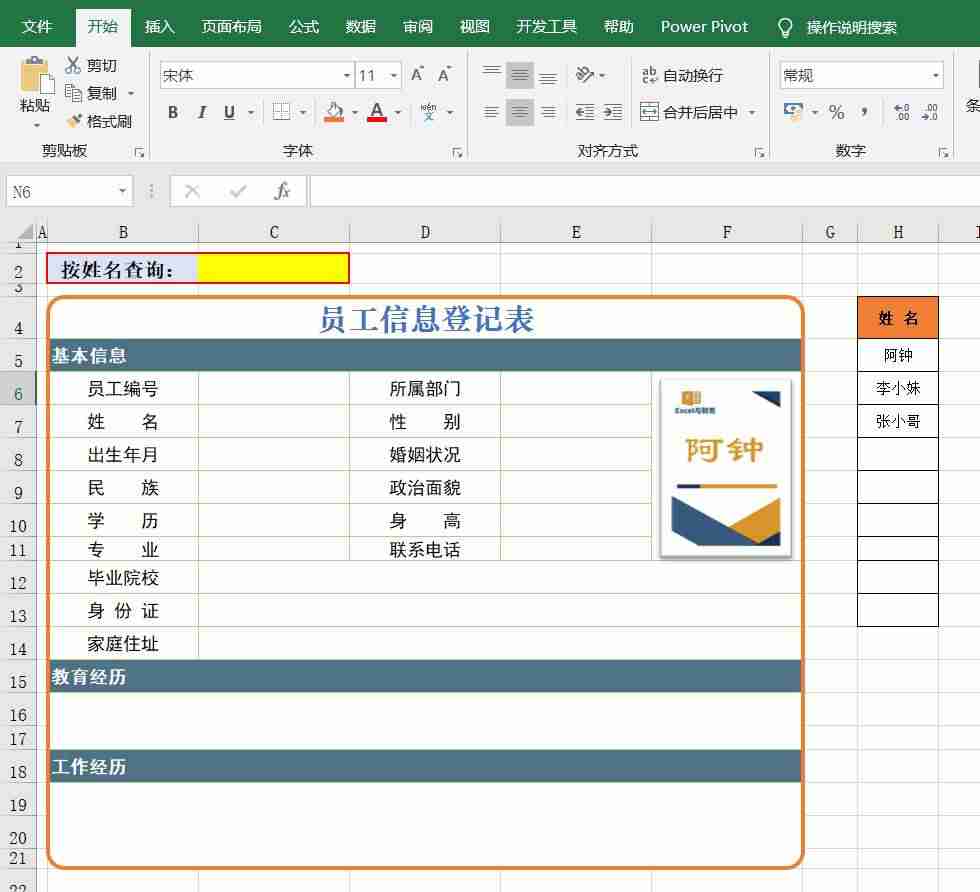
Task: Click the accounting number format icon
Action: click(794, 113)
